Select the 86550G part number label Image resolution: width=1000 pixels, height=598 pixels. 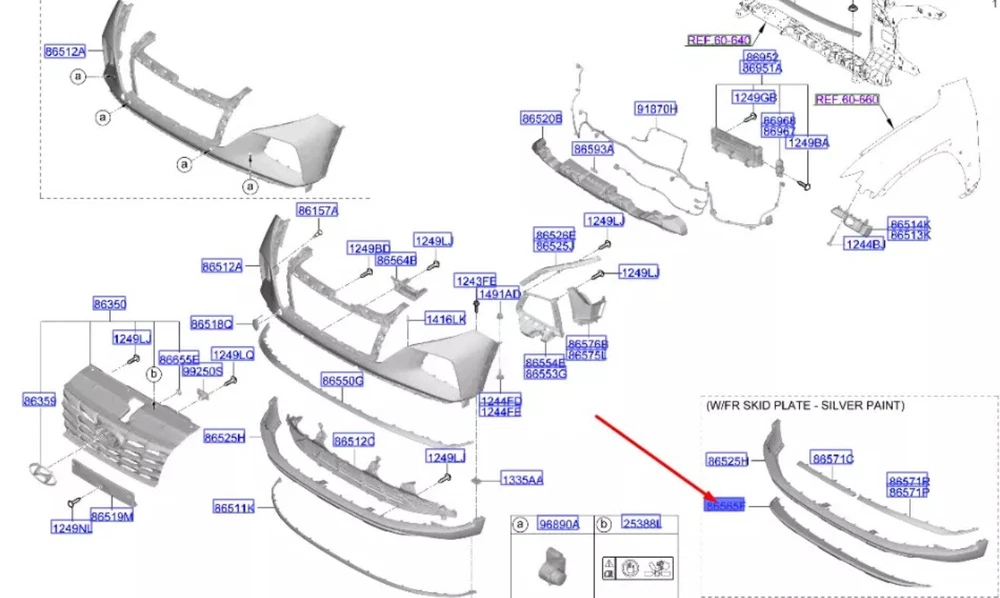pos(342,381)
